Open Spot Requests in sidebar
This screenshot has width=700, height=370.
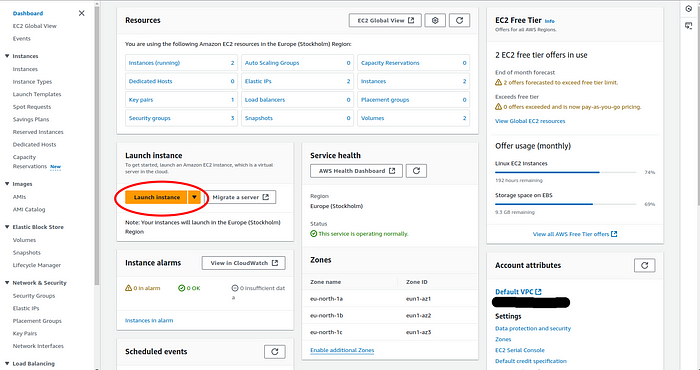[32, 107]
